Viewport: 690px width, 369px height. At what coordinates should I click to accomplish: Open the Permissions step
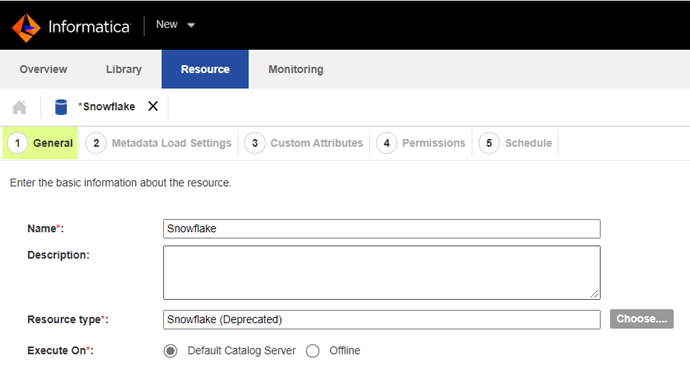(421, 143)
